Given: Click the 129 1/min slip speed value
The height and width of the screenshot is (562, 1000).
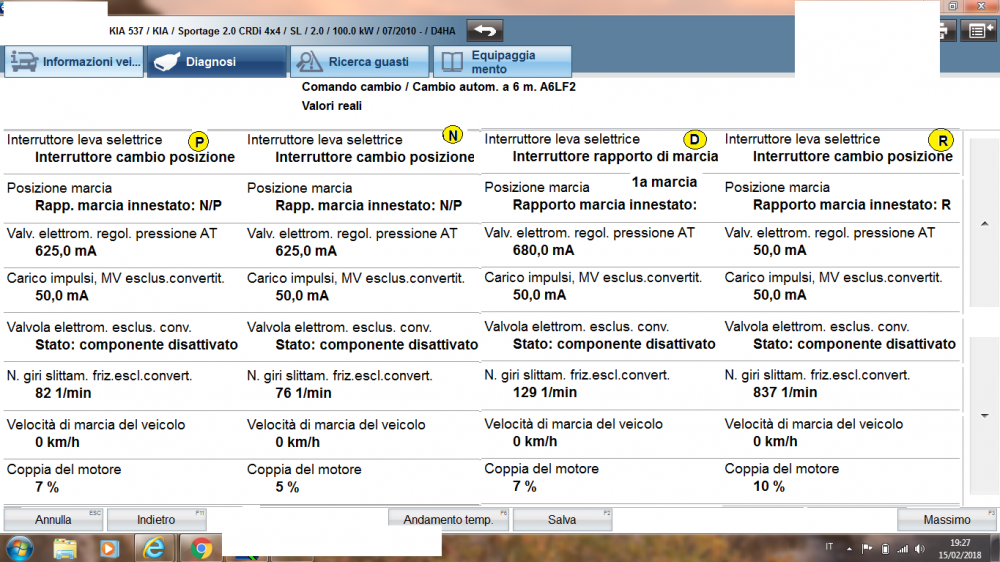Looking at the screenshot, I should [x=545, y=392].
